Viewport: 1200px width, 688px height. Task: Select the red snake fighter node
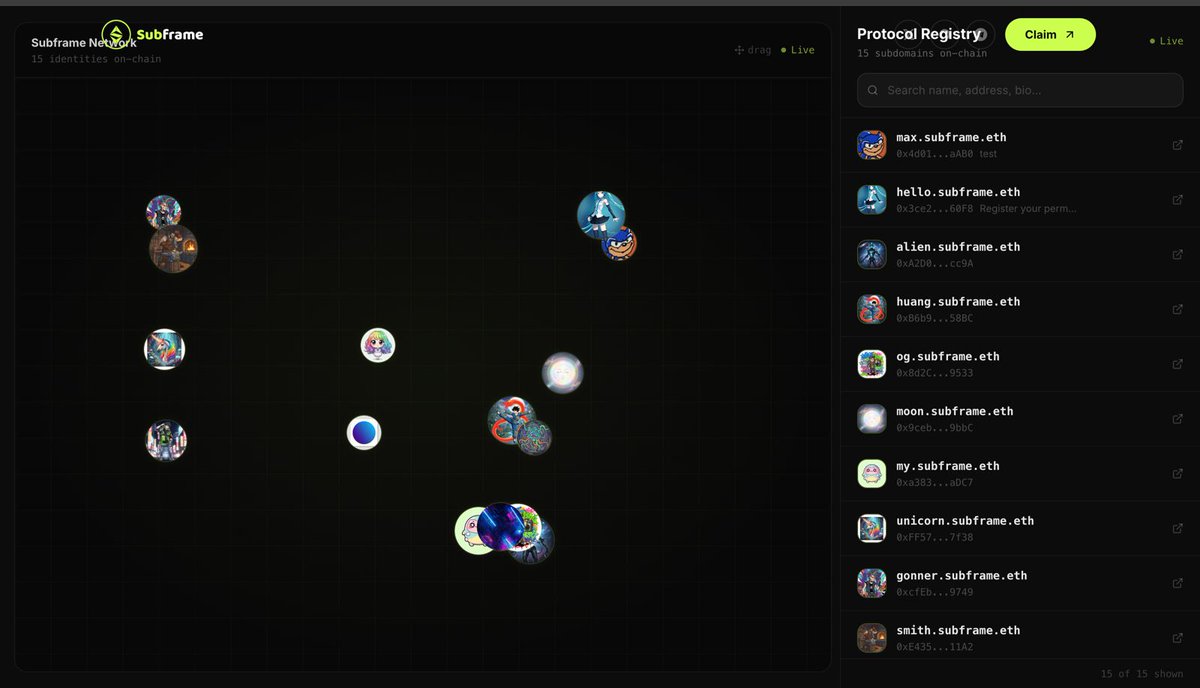511,418
